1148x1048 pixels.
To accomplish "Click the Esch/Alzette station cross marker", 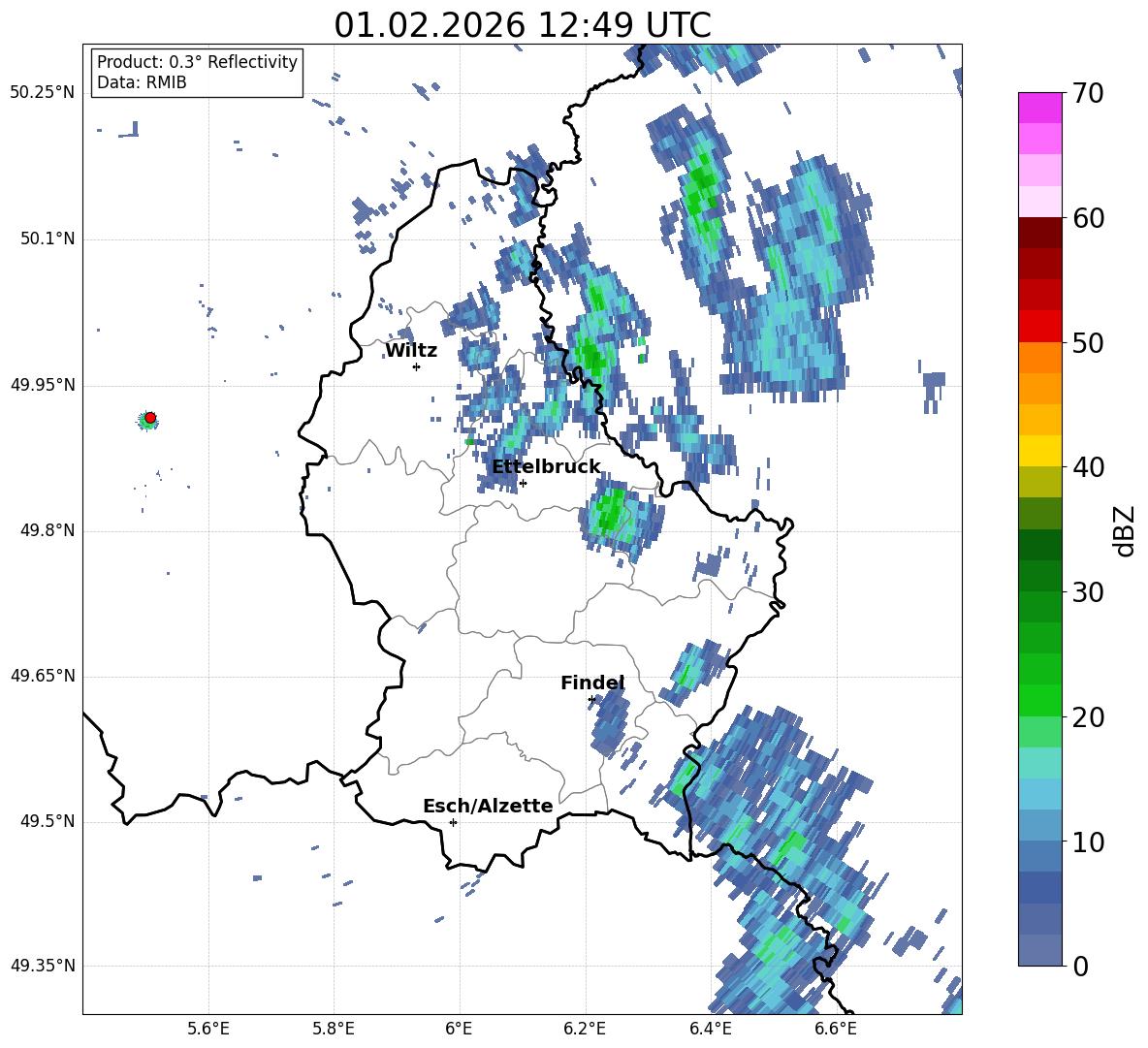I will [x=453, y=822].
